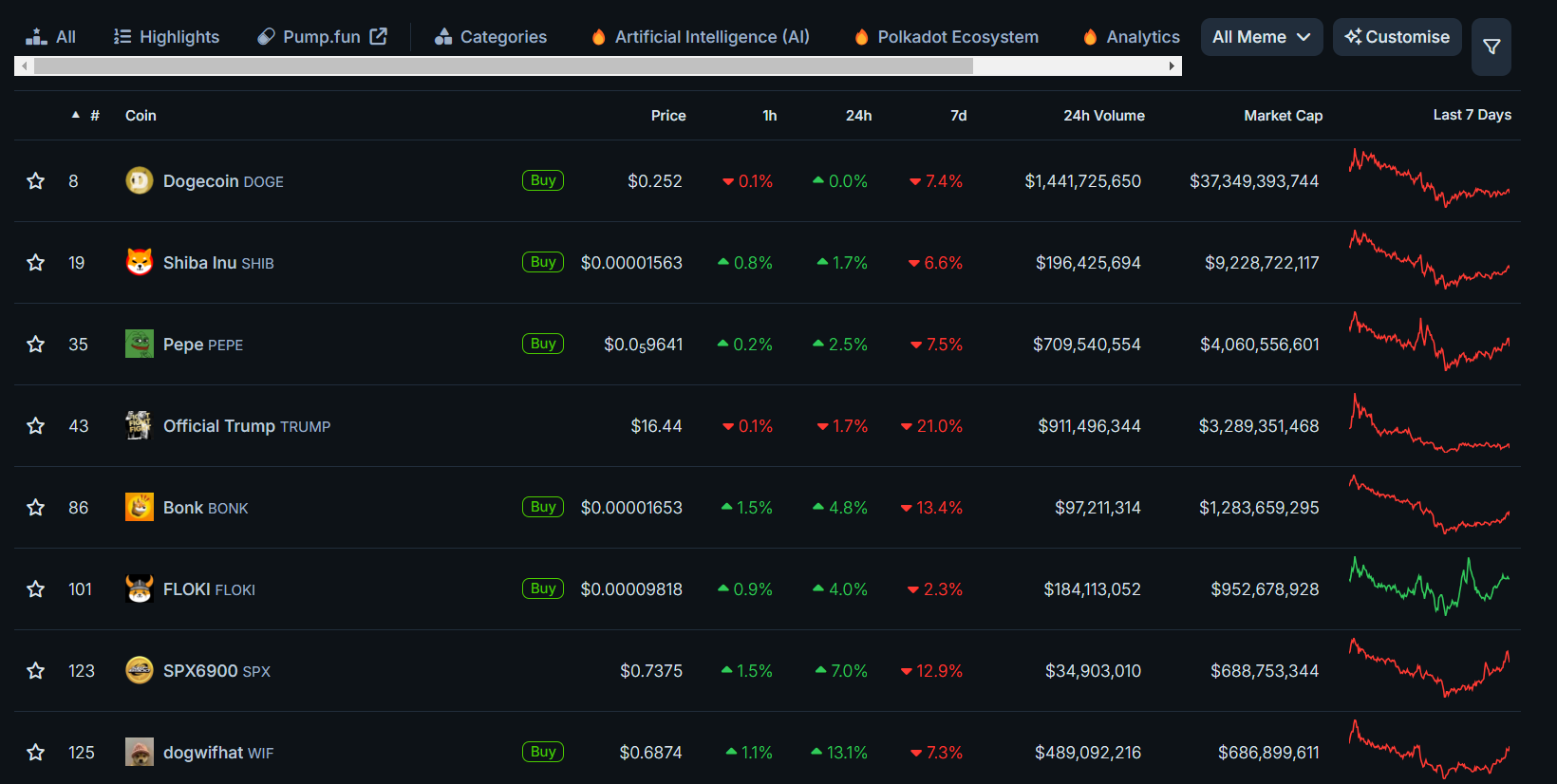1557x784 pixels.
Task: Open Polkadot Ecosystem category
Action: 946,37
